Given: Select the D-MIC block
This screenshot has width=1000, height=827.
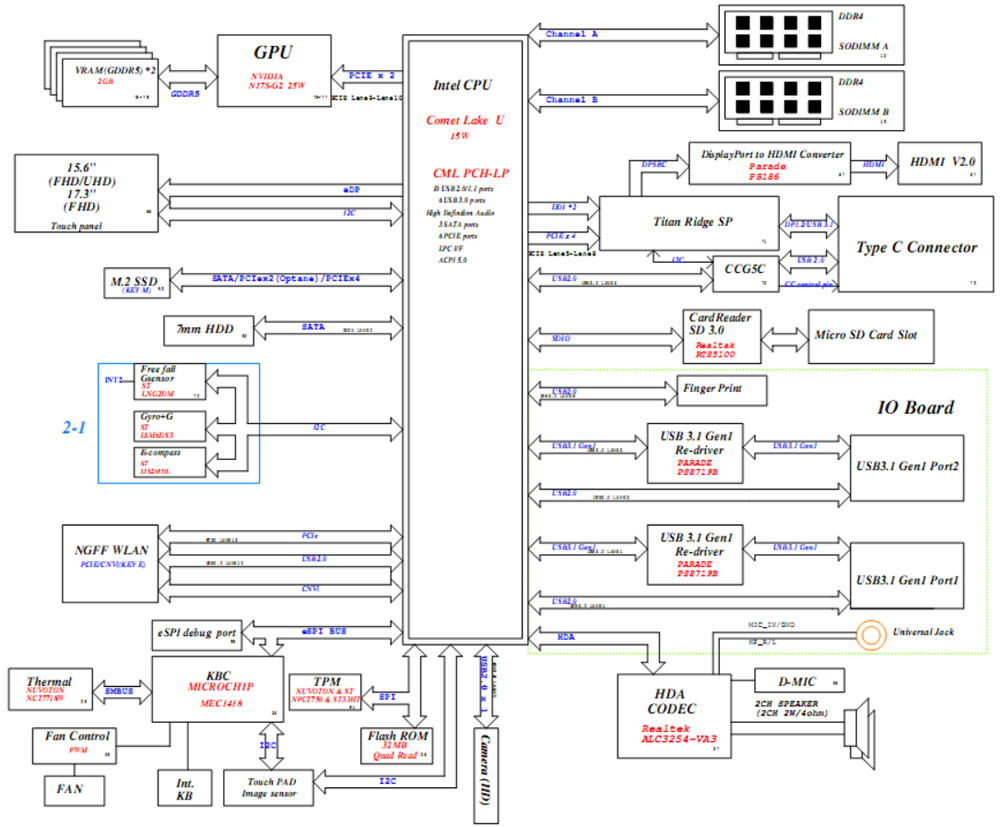Looking at the screenshot, I should click(800, 681).
